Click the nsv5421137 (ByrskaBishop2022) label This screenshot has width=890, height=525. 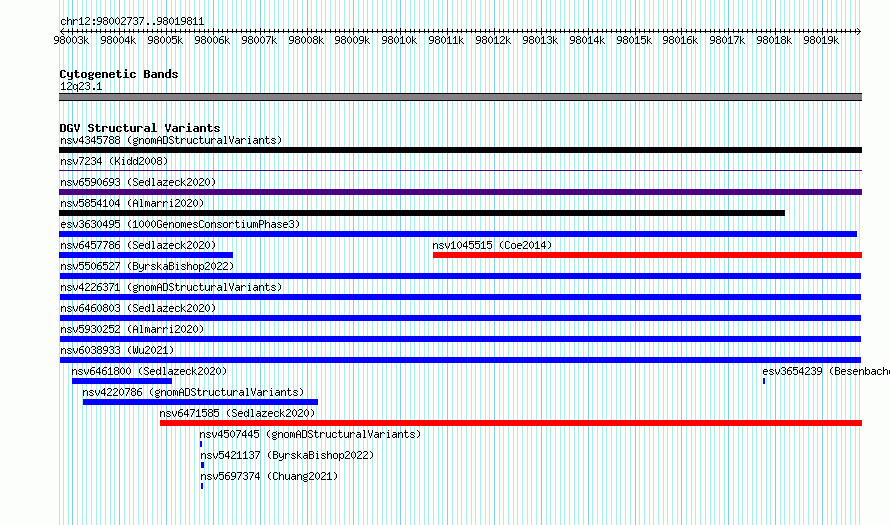[287, 455]
